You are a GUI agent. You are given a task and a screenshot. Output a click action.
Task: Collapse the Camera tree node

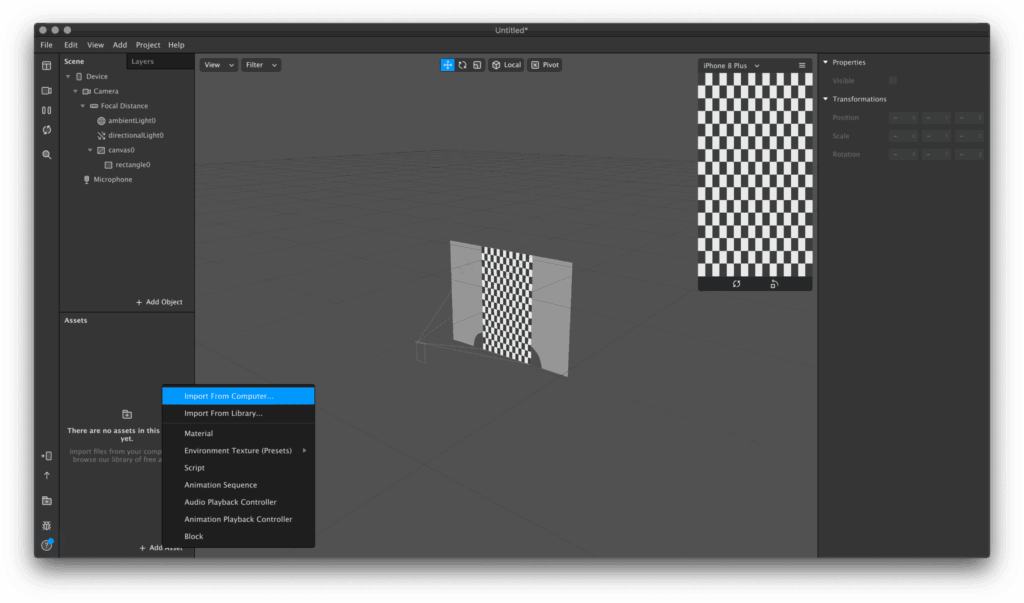75,91
